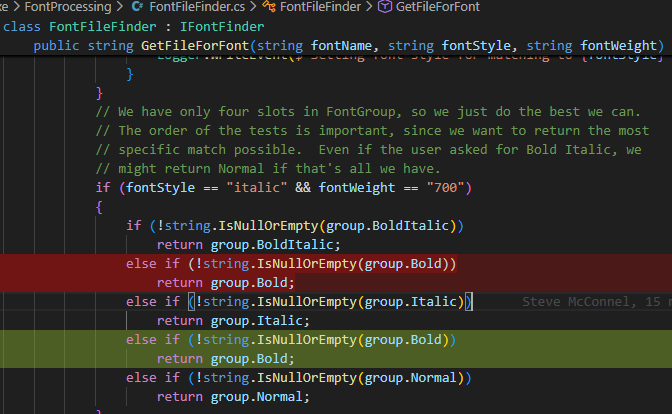Select the GetFileForFont breadcrumb item
This screenshot has width=672, height=414.
(436, 7)
